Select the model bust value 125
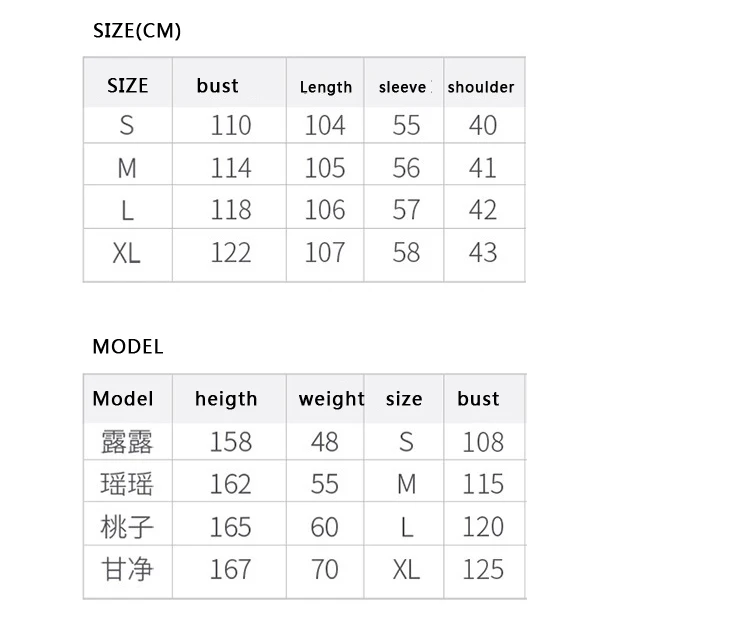Viewport: 750px width, 635px height. [x=483, y=569]
